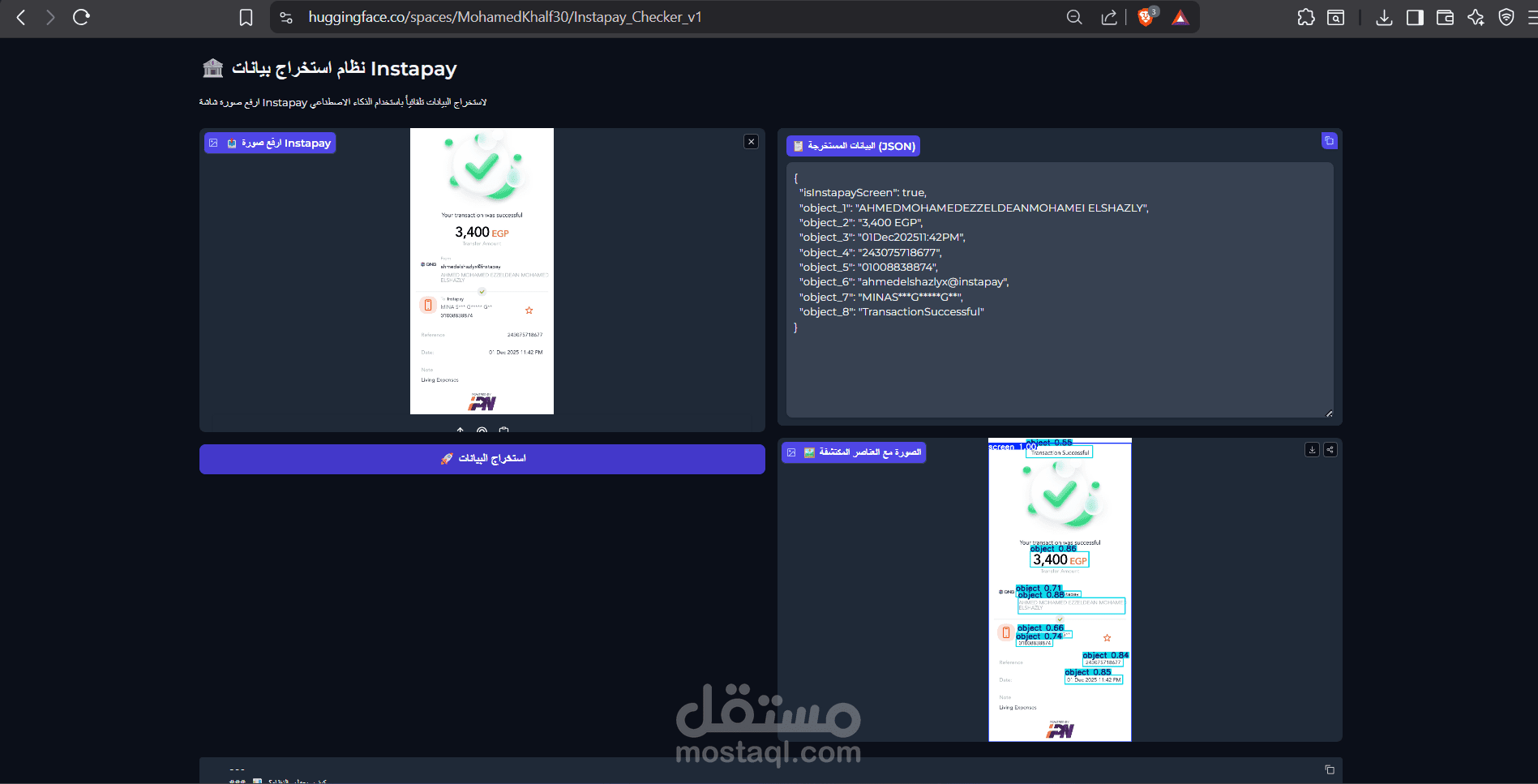This screenshot has width=1538, height=784.
Task: Click the "object_1" name line in JSON
Action: click(x=974, y=208)
